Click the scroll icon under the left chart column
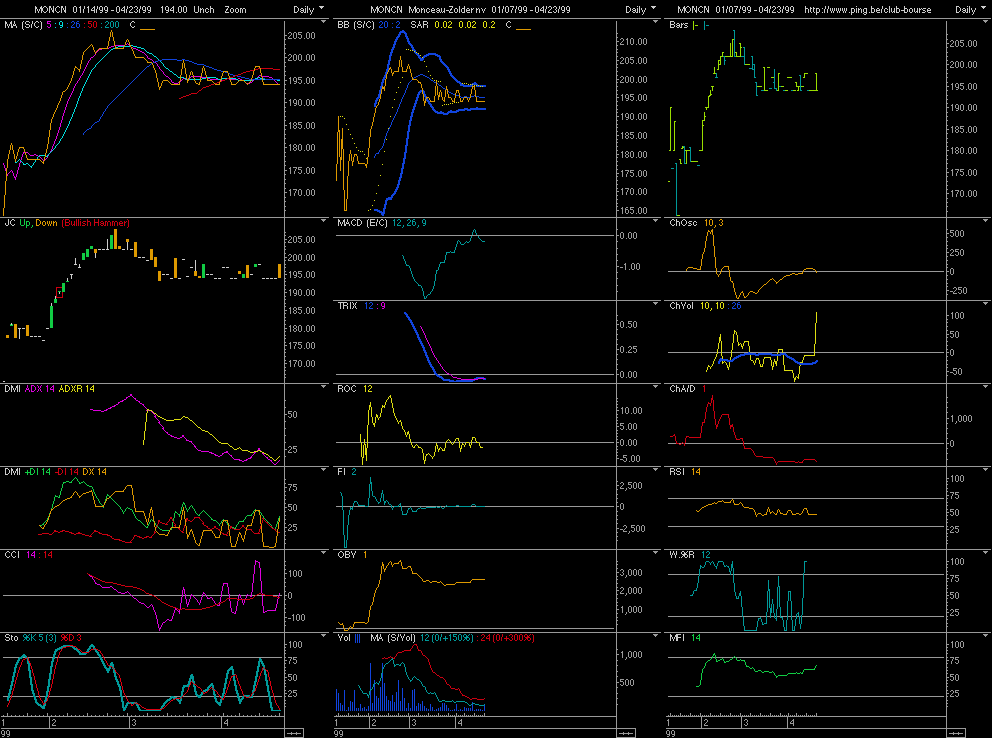 click(294, 733)
